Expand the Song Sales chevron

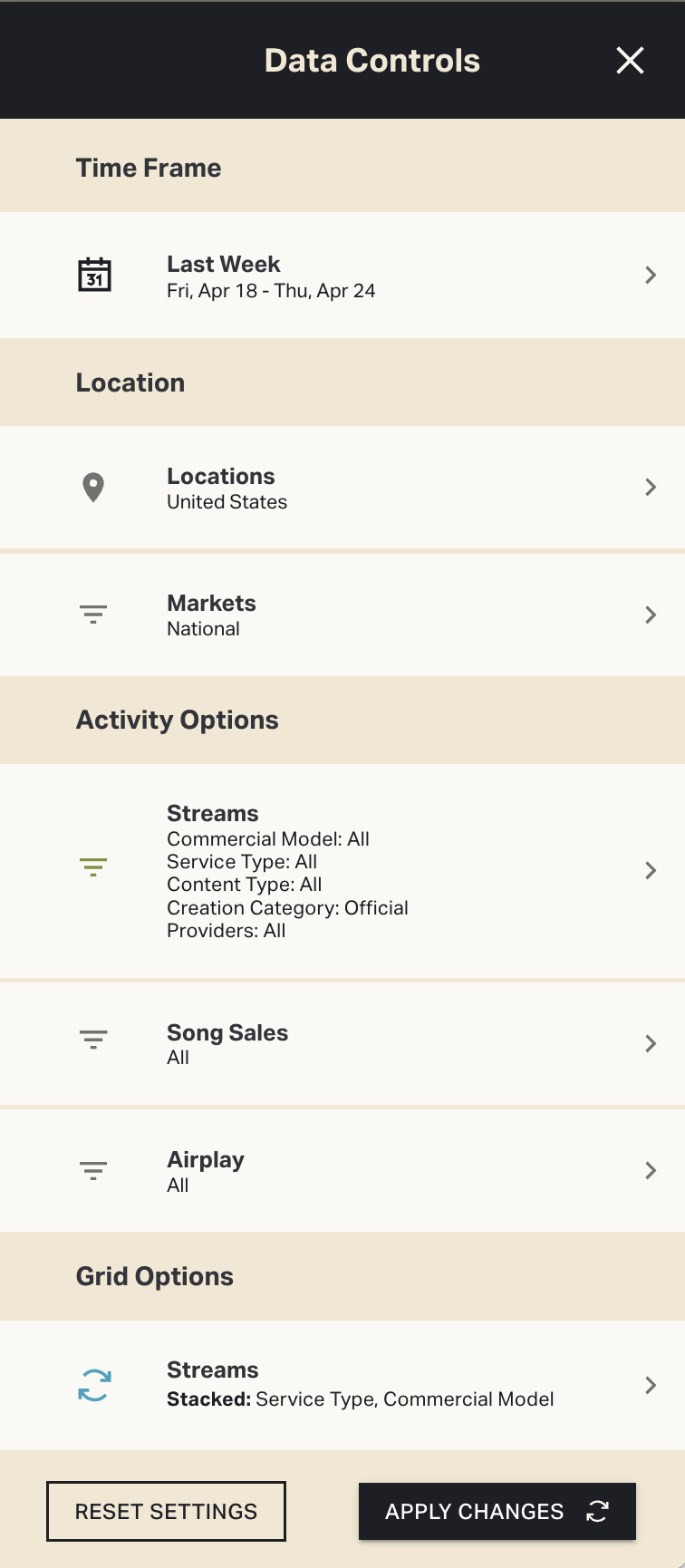click(x=651, y=1043)
